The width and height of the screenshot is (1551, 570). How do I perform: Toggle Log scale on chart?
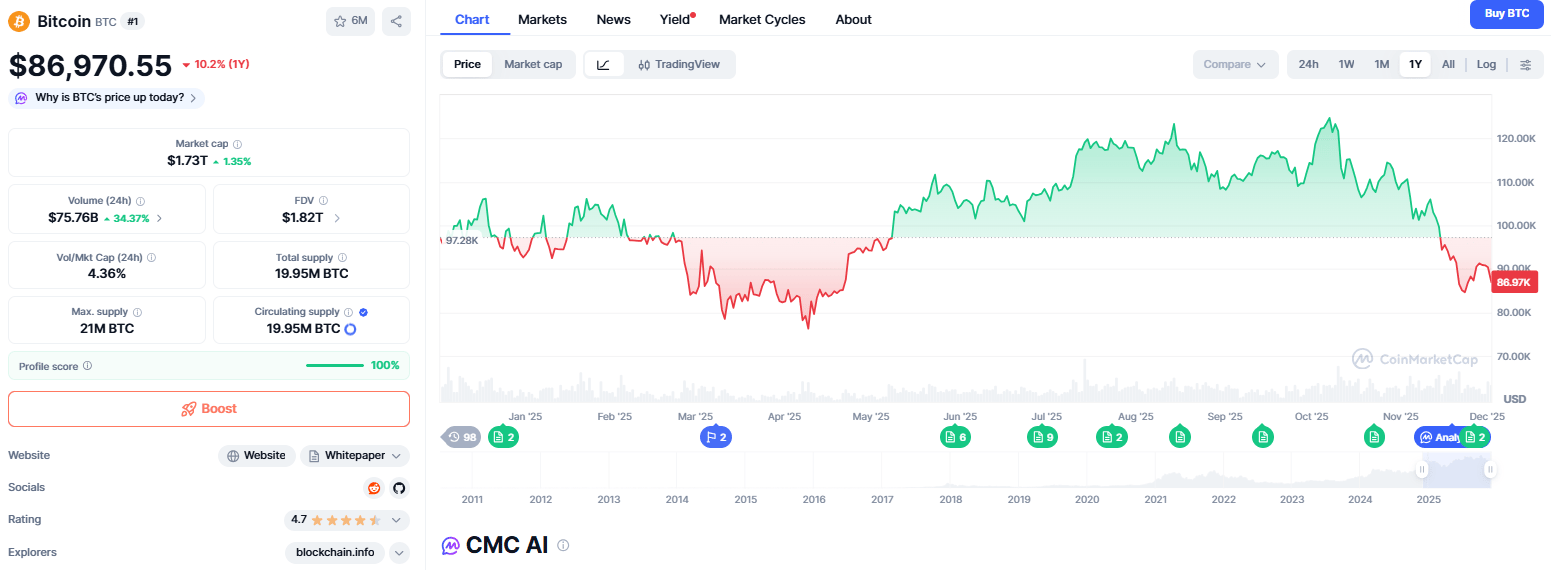[1486, 64]
